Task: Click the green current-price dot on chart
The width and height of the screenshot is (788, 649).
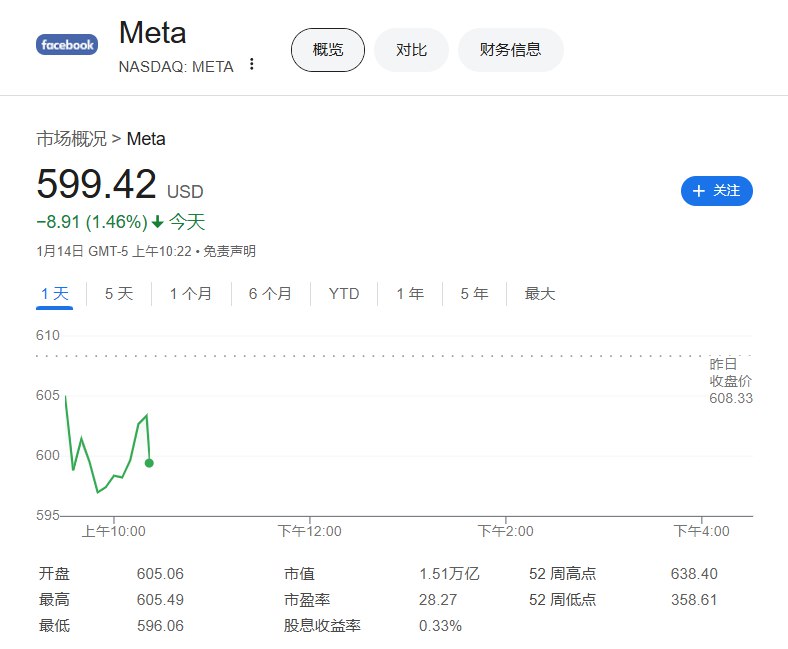Action: (x=149, y=463)
